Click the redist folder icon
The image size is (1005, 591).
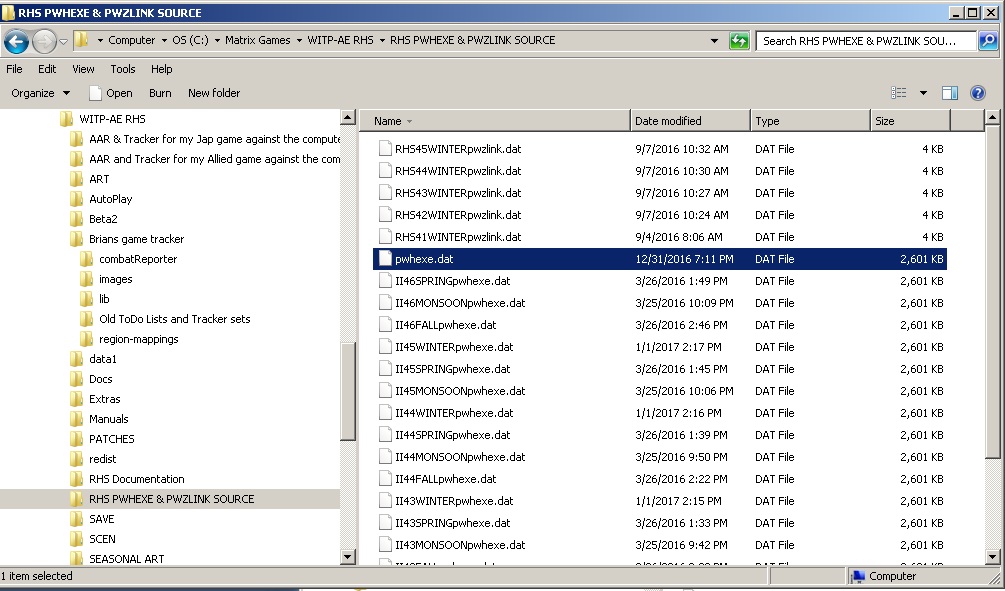[x=76, y=458]
